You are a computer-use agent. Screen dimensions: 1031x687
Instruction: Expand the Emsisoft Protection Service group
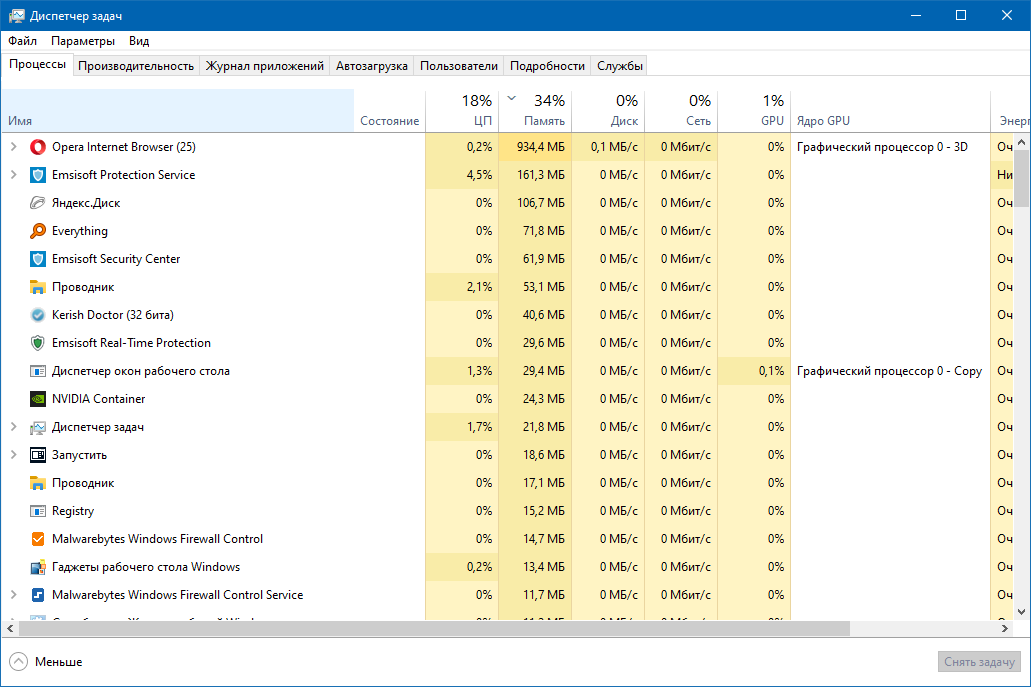[13, 175]
